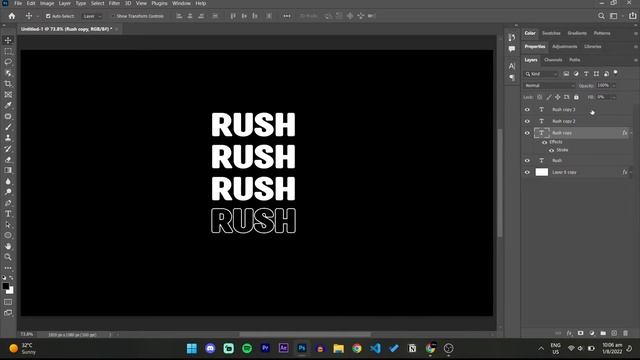Hide the bottom Rush text layer
Image resolution: width=640 pixels, height=360 pixels.
(527, 161)
